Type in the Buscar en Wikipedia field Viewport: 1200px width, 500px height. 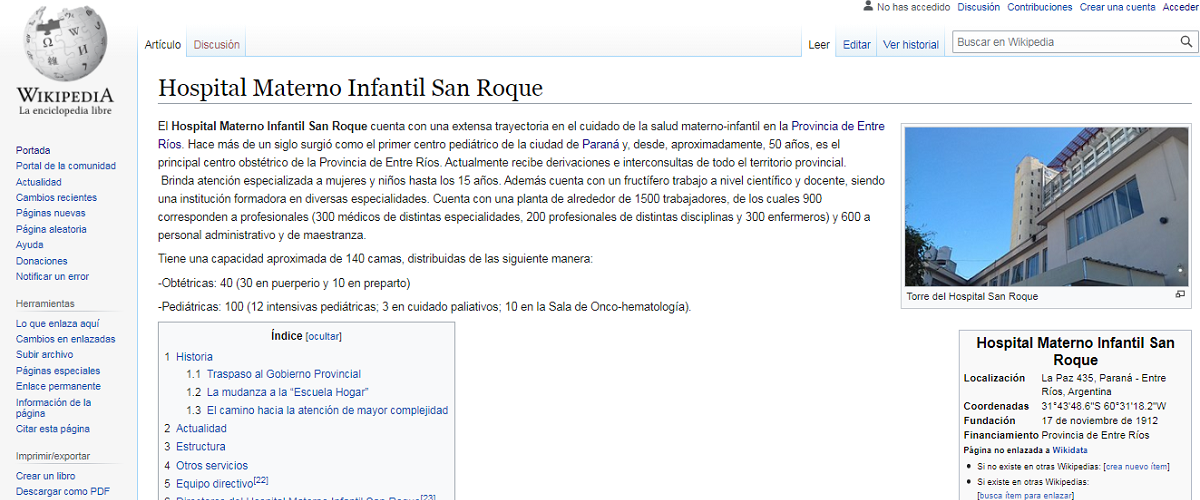(1062, 42)
